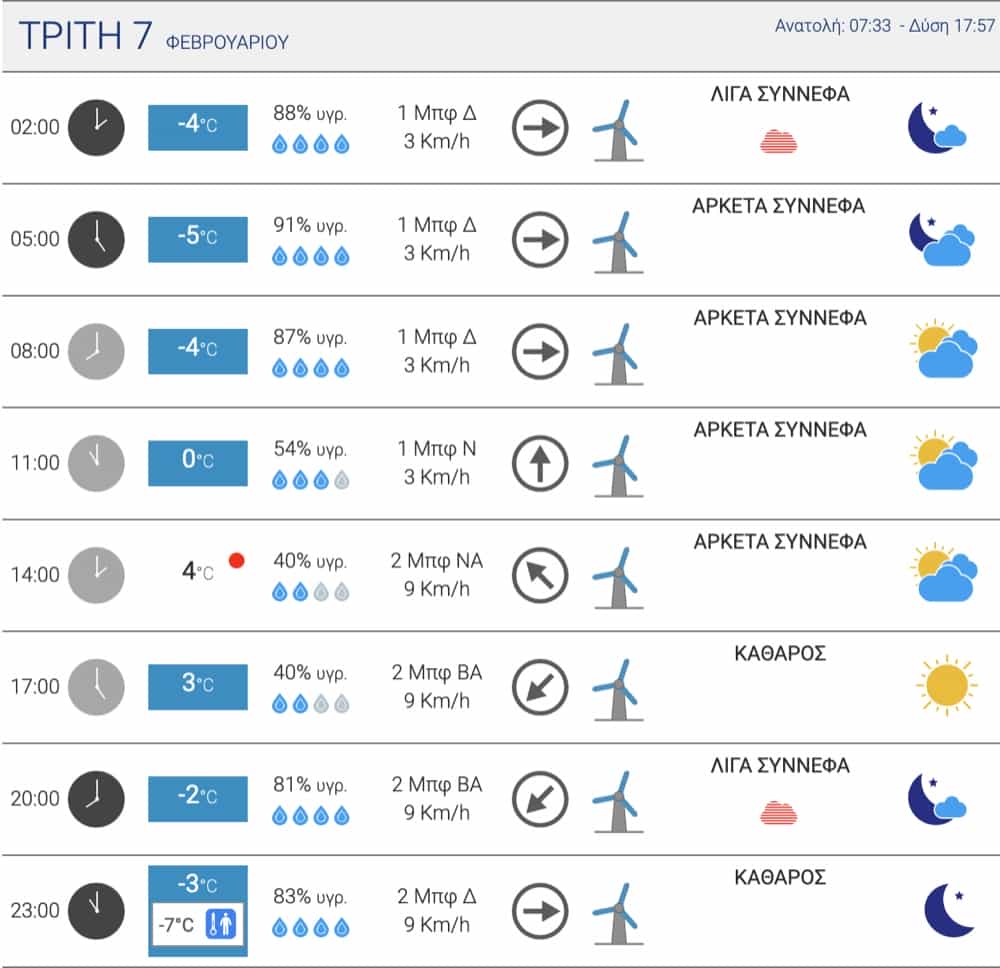
Task: Click the feels-like person thermometer icon
Action: click(219, 925)
